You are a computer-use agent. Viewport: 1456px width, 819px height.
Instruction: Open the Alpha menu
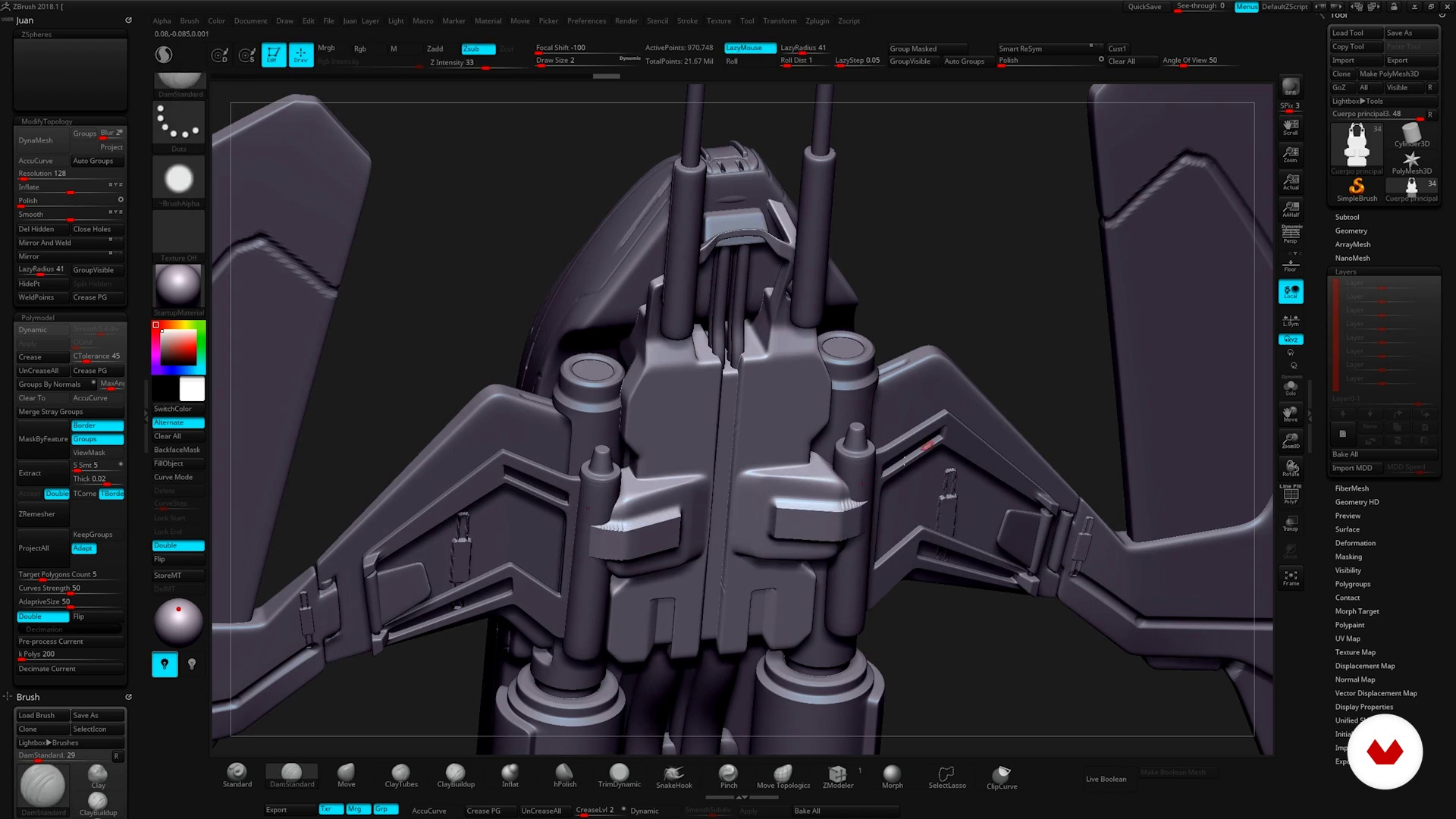(x=162, y=21)
